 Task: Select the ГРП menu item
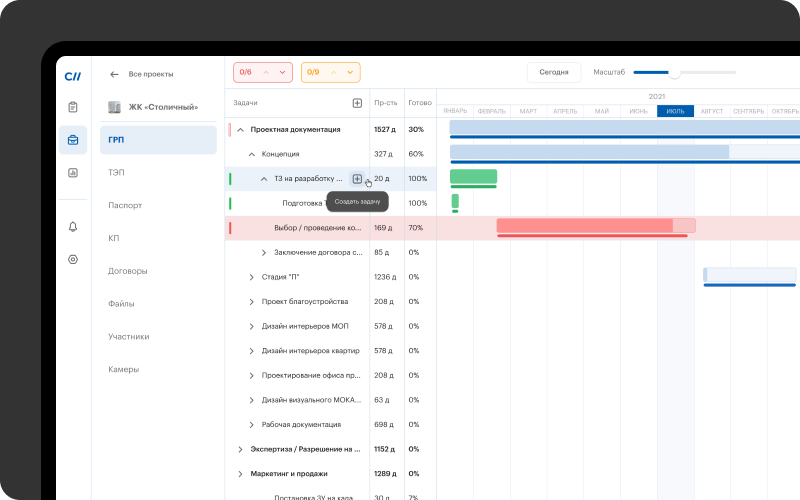[158, 140]
